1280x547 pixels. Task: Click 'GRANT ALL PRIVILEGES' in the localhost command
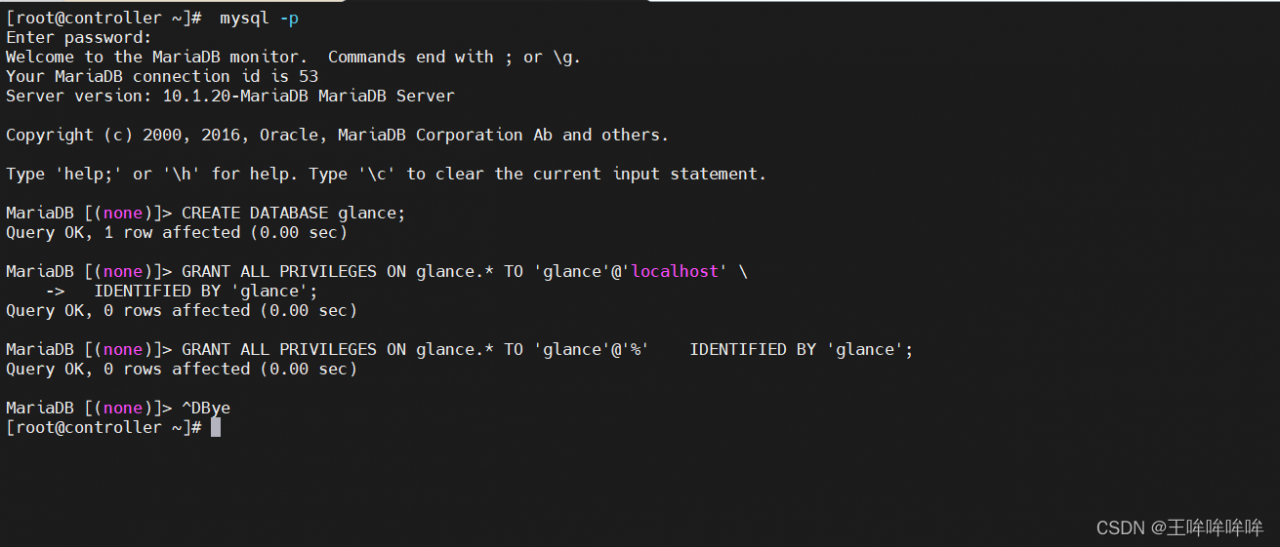pyautogui.click(x=279, y=272)
